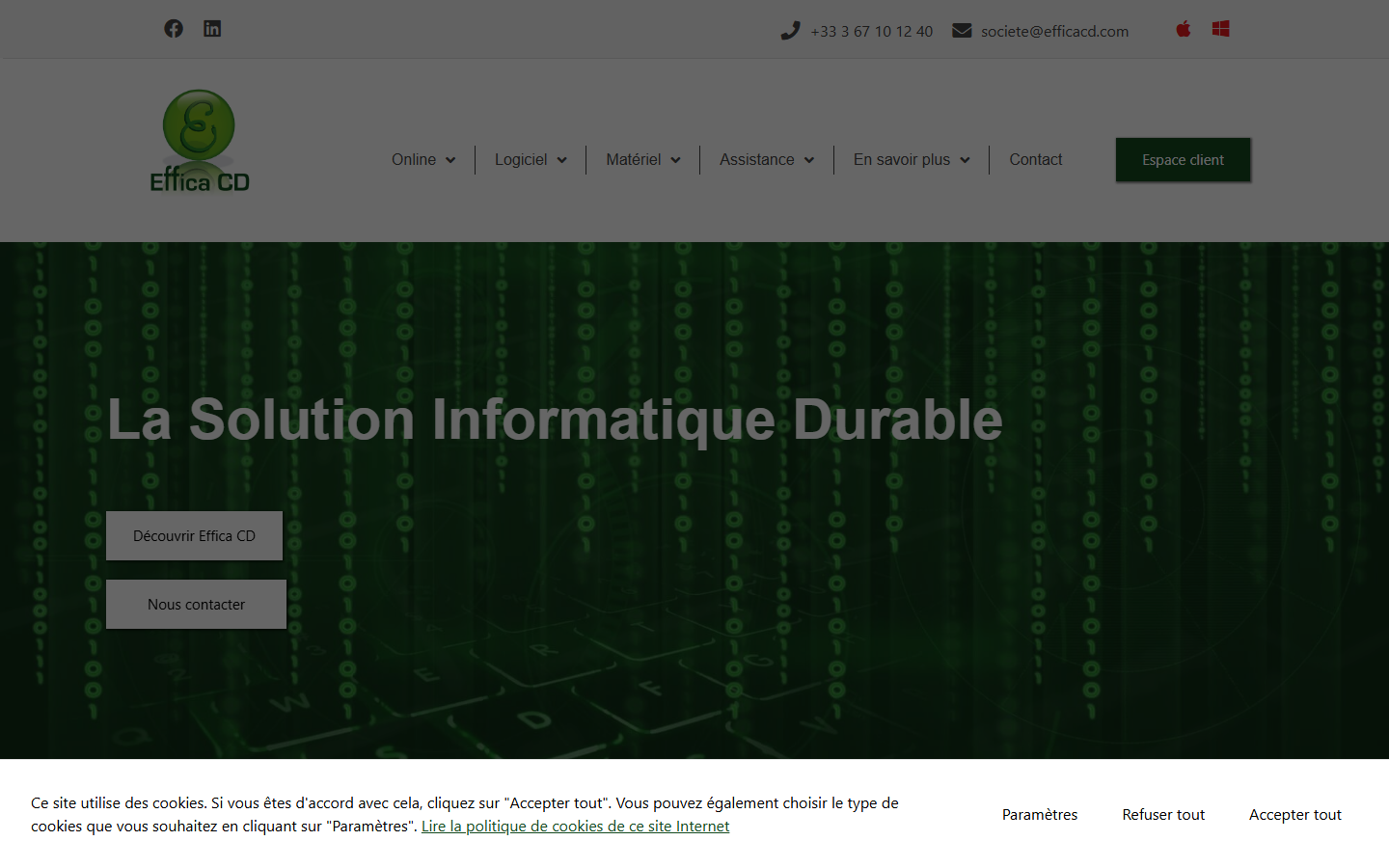Click Découvrir Effica CD button
The image size is (1389, 868).
tap(194, 535)
